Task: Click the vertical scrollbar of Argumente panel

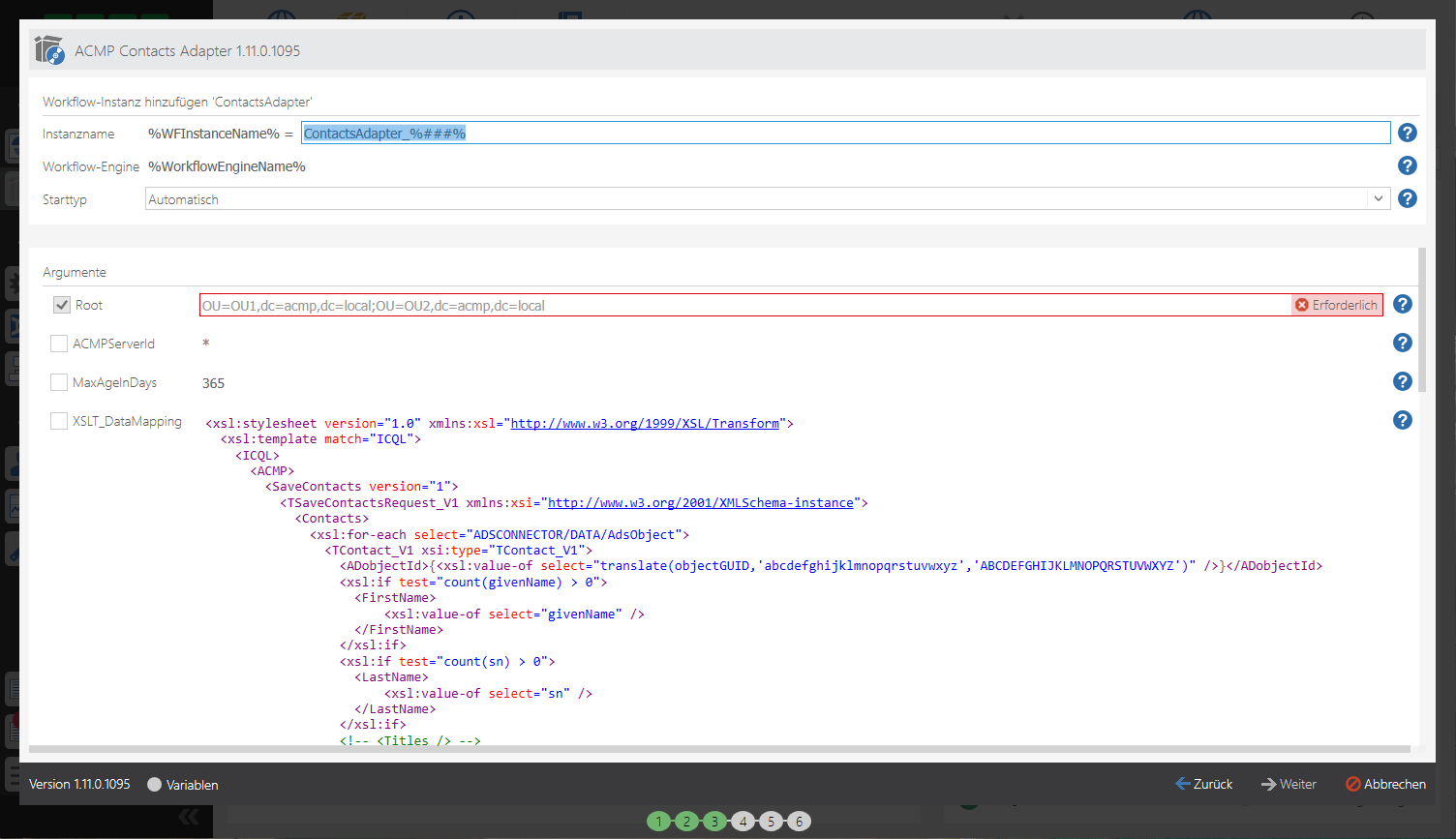Action: [x=1422, y=319]
